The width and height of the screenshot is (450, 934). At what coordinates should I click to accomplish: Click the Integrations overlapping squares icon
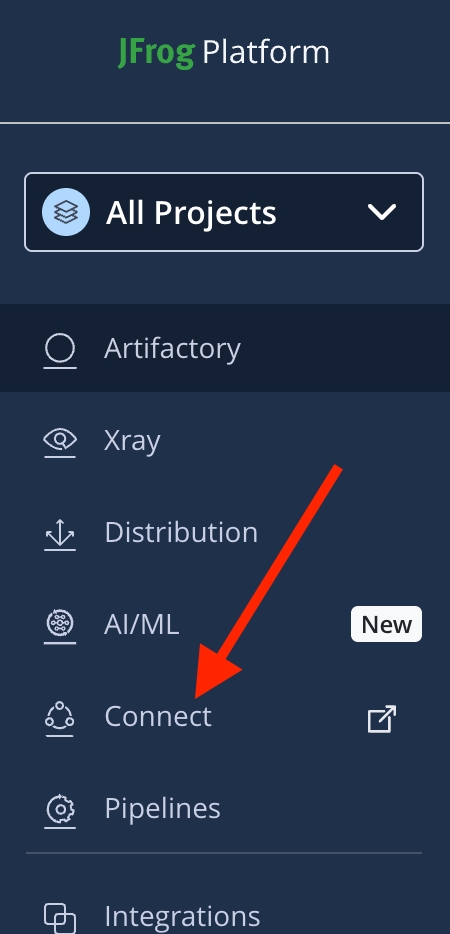(x=60, y=918)
